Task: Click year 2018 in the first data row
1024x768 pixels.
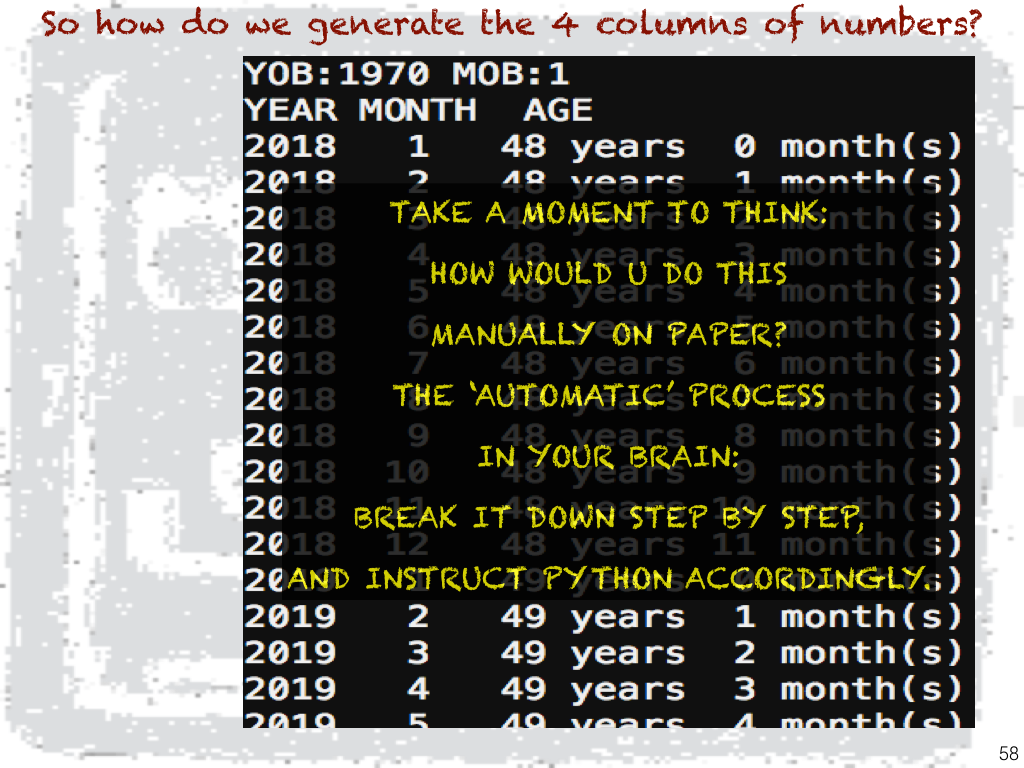Action: 291,147
